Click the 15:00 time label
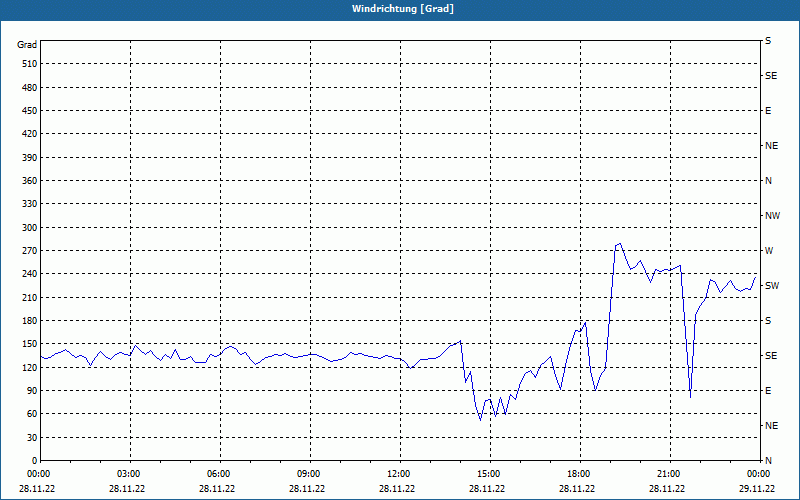The width and height of the screenshot is (800, 500). 491,474
